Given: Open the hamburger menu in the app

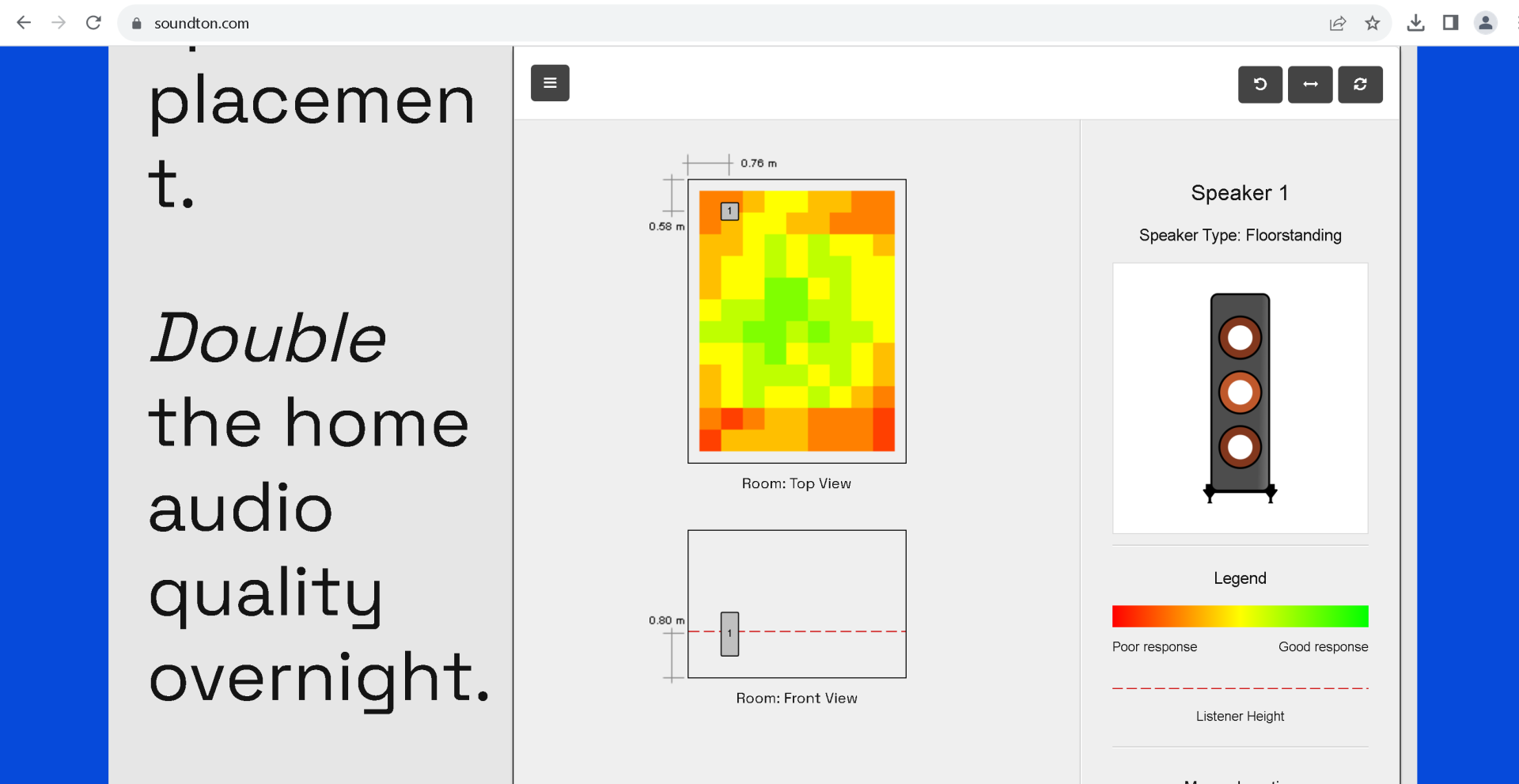Looking at the screenshot, I should click(550, 83).
